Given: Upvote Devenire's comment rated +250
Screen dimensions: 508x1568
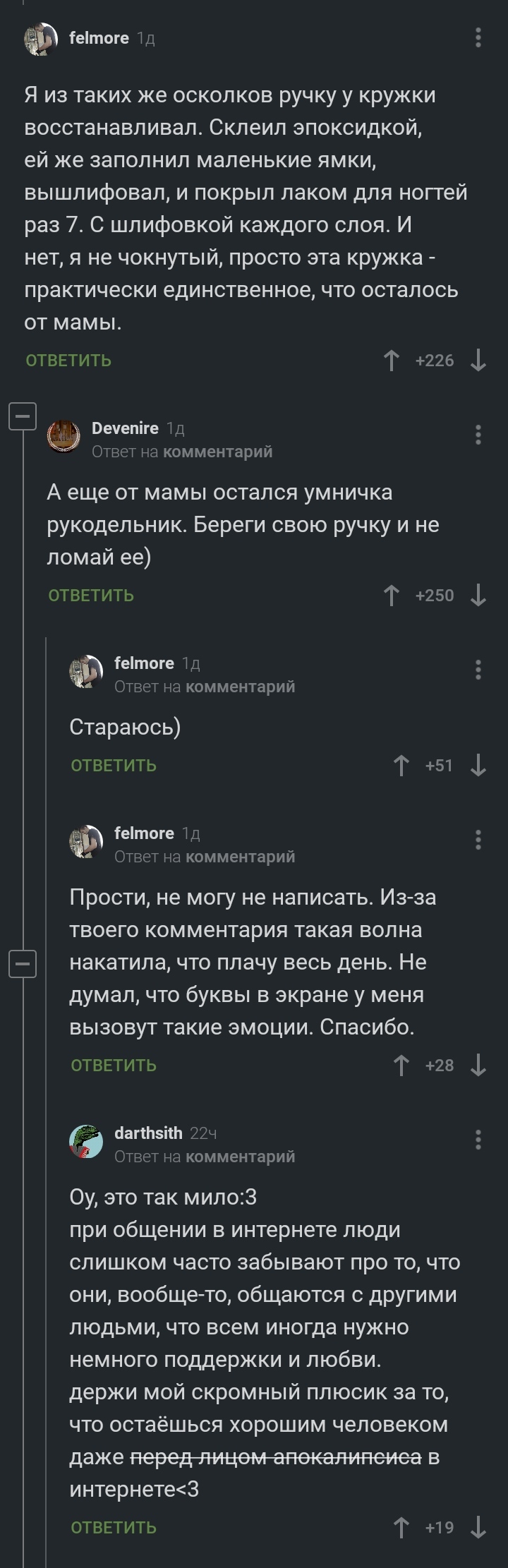Looking at the screenshot, I should point(391,596).
